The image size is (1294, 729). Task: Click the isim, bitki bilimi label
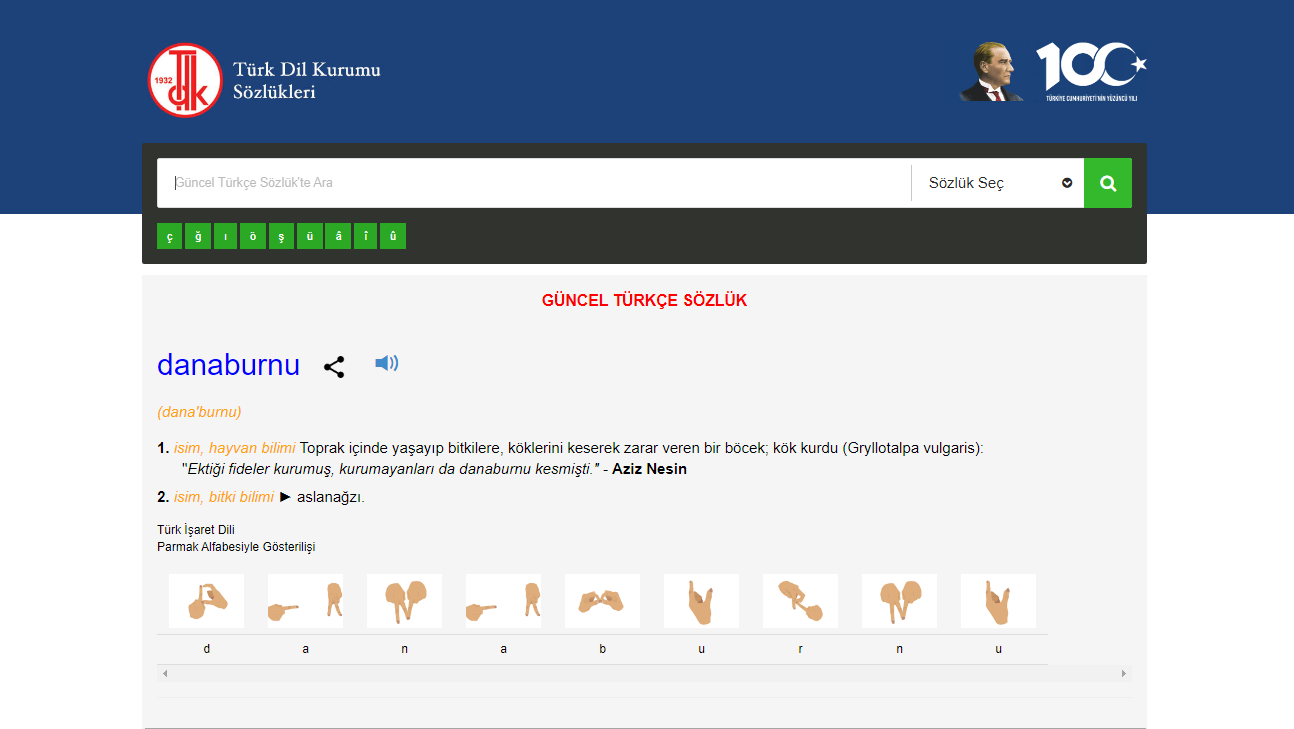(224, 497)
